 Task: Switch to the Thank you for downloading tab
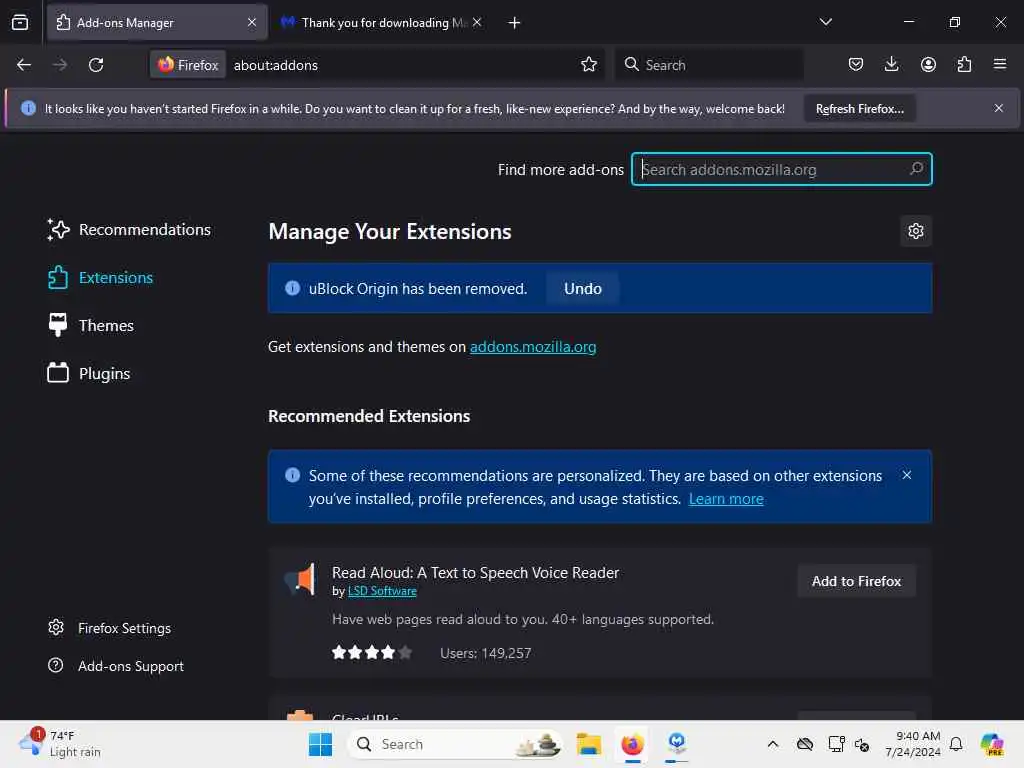tap(382, 22)
